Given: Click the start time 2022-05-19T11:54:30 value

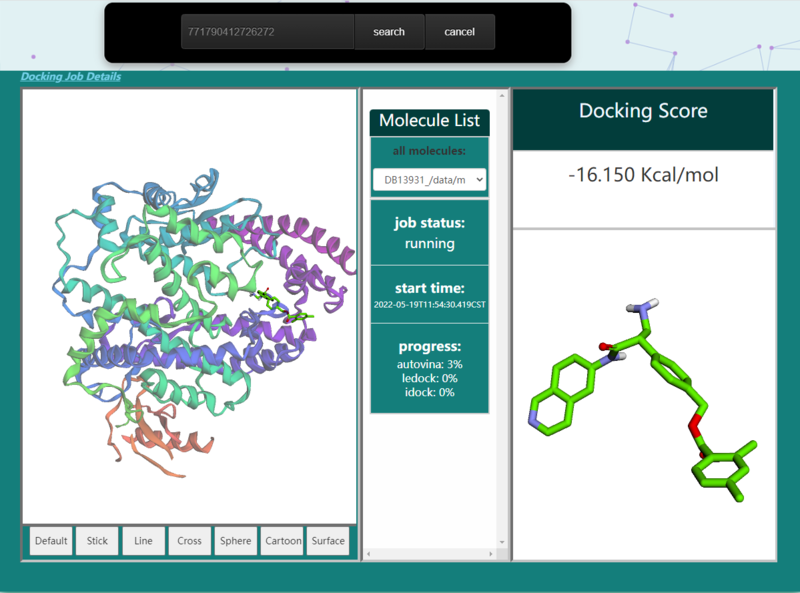Looking at the screenshot, I should 430,305.
